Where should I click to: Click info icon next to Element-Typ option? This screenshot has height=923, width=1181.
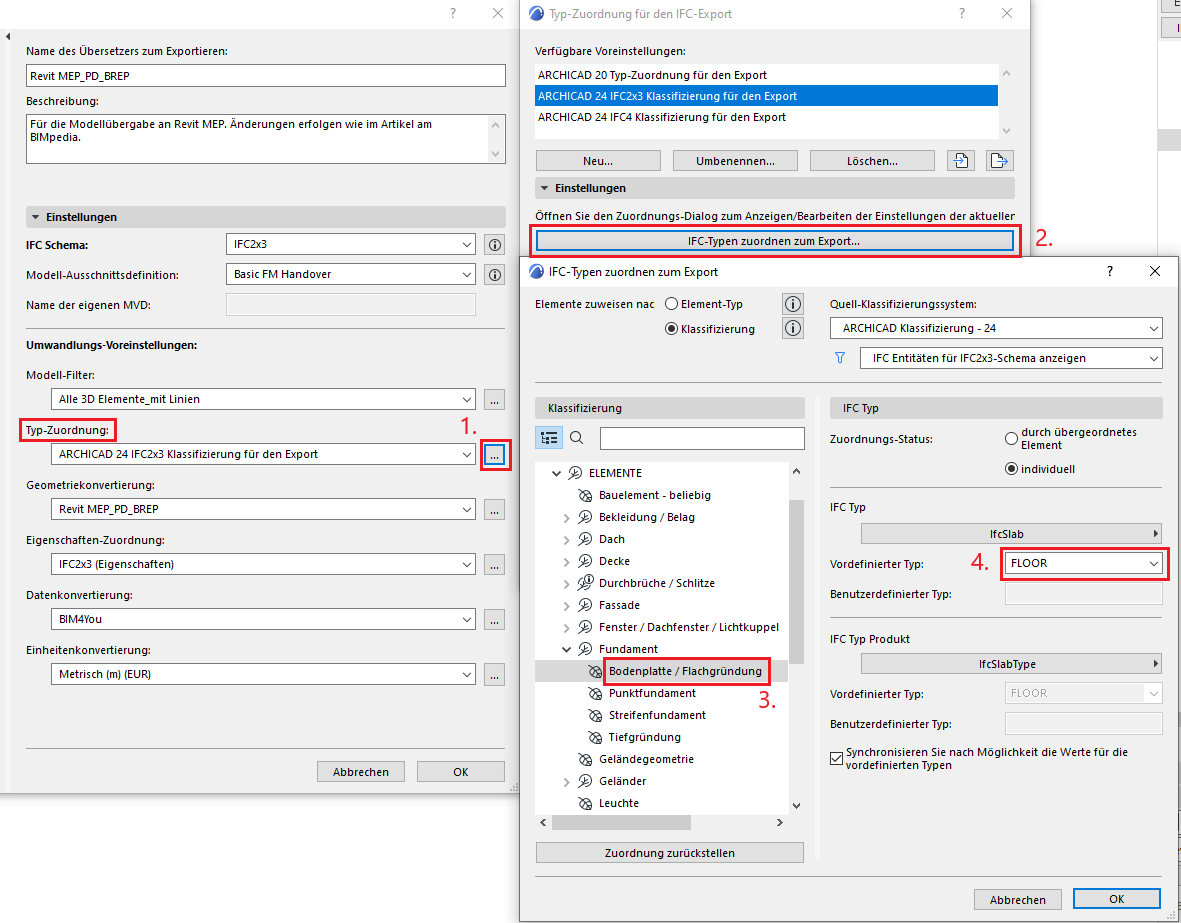tap(793, 304)
